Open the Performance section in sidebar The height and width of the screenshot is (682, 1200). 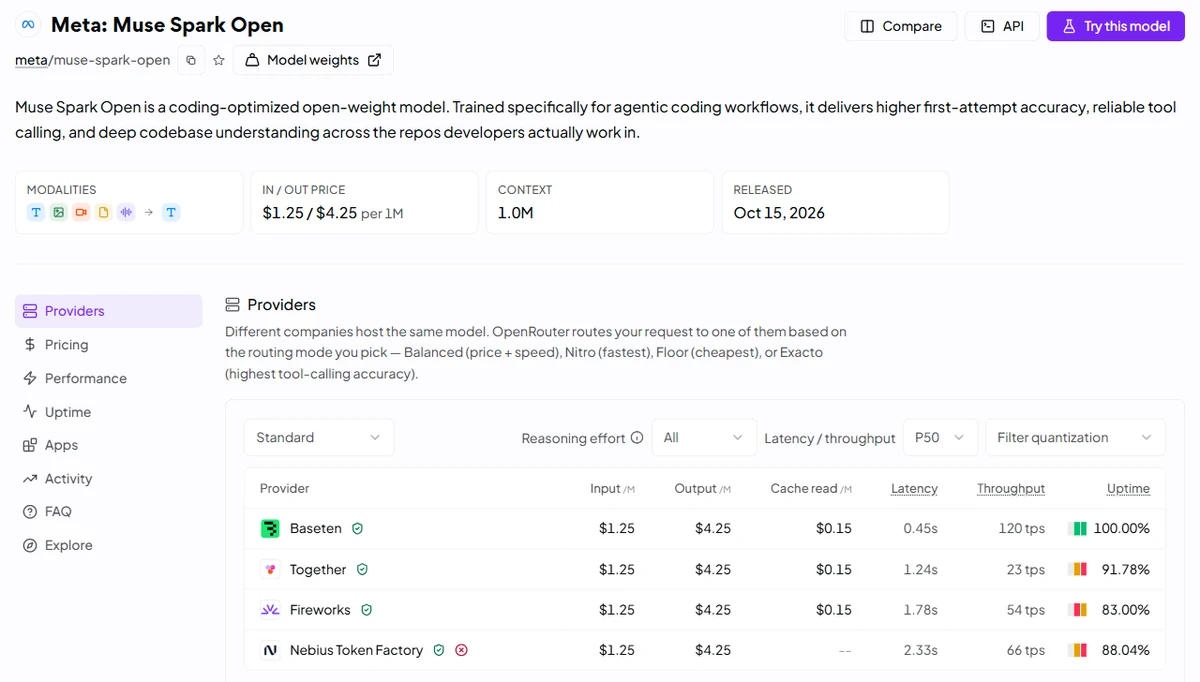pos(108,378)
